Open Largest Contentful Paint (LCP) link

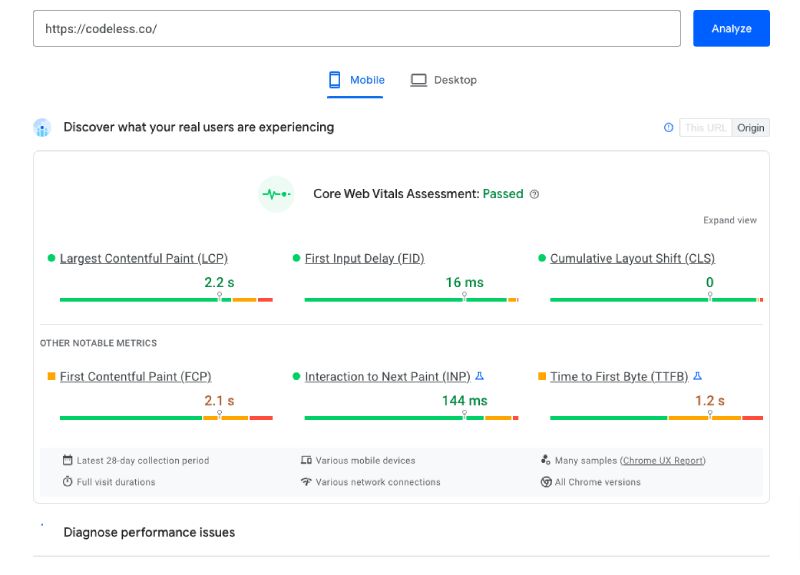[x=143, y=258]
